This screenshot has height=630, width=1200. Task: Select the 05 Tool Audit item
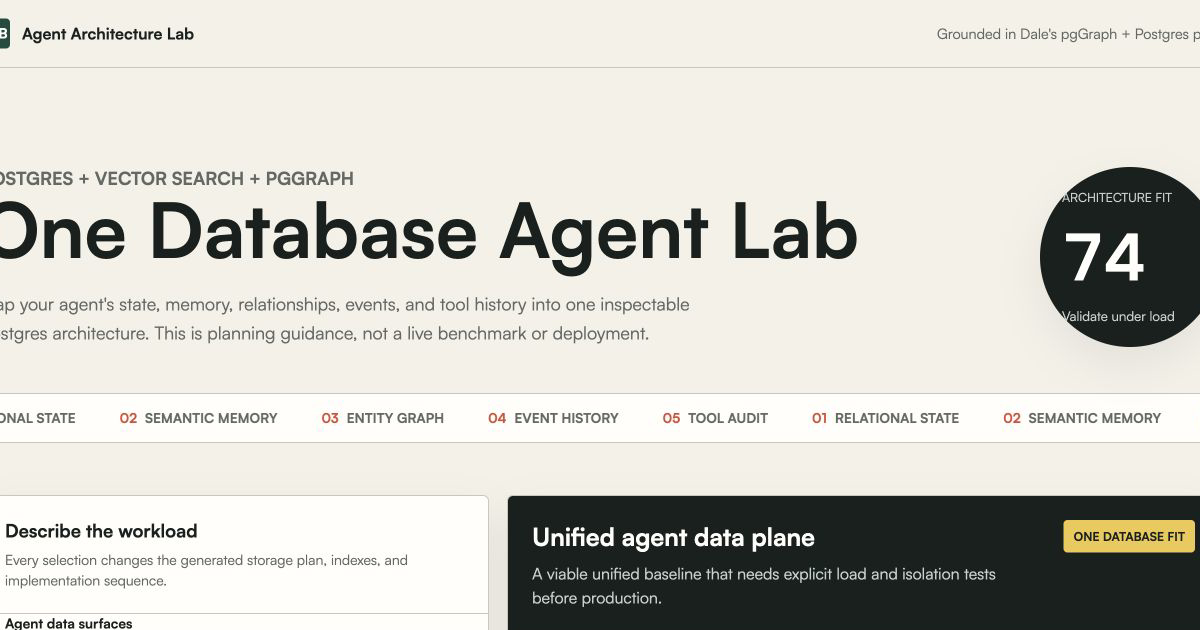pos(715,418)
